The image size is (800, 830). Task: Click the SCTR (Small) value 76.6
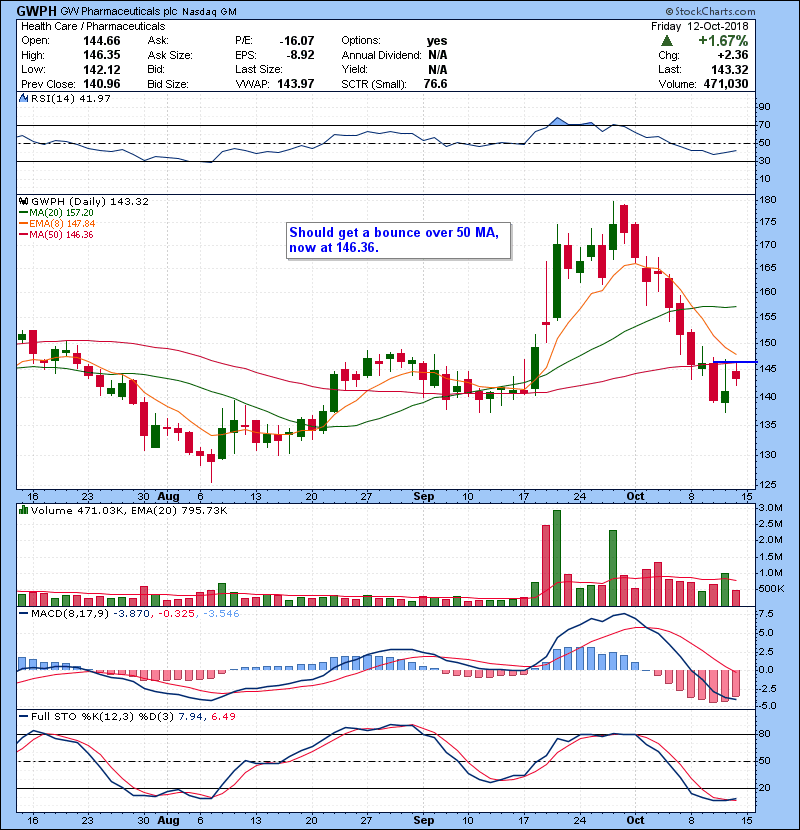tap(435, 84)
